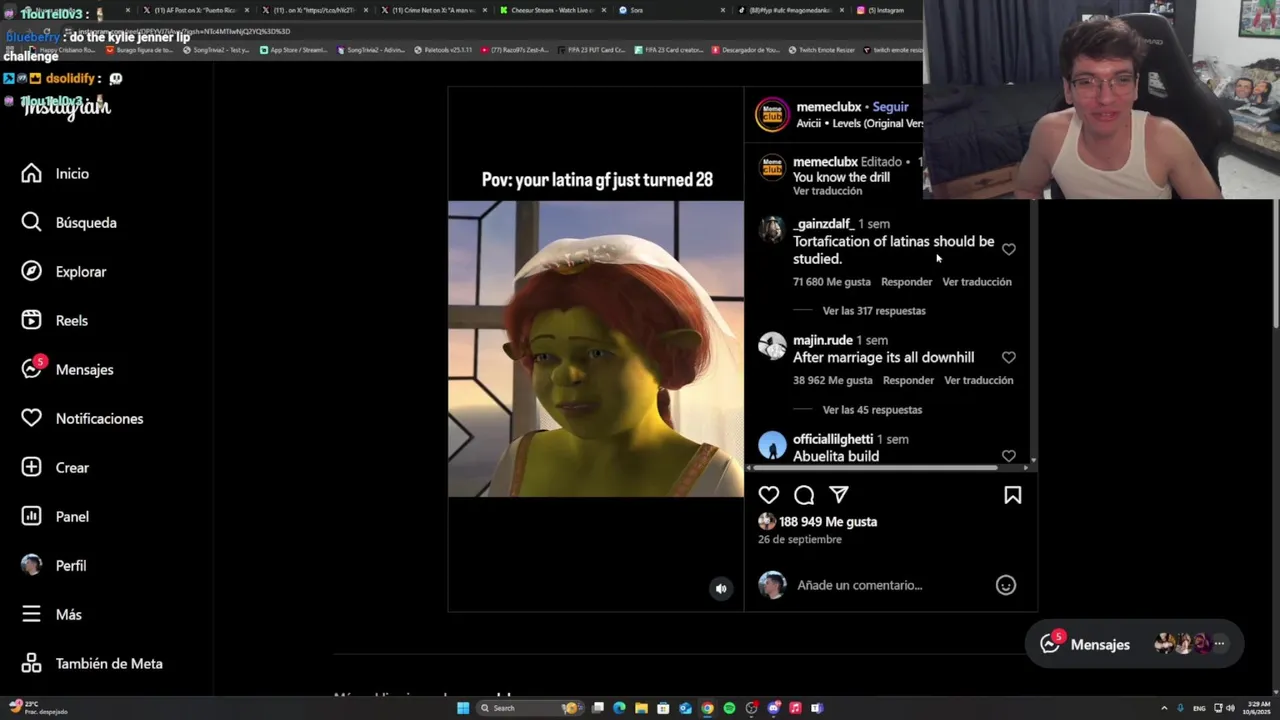
Task: Share the post with paper-plane icon
Action: 839,495
